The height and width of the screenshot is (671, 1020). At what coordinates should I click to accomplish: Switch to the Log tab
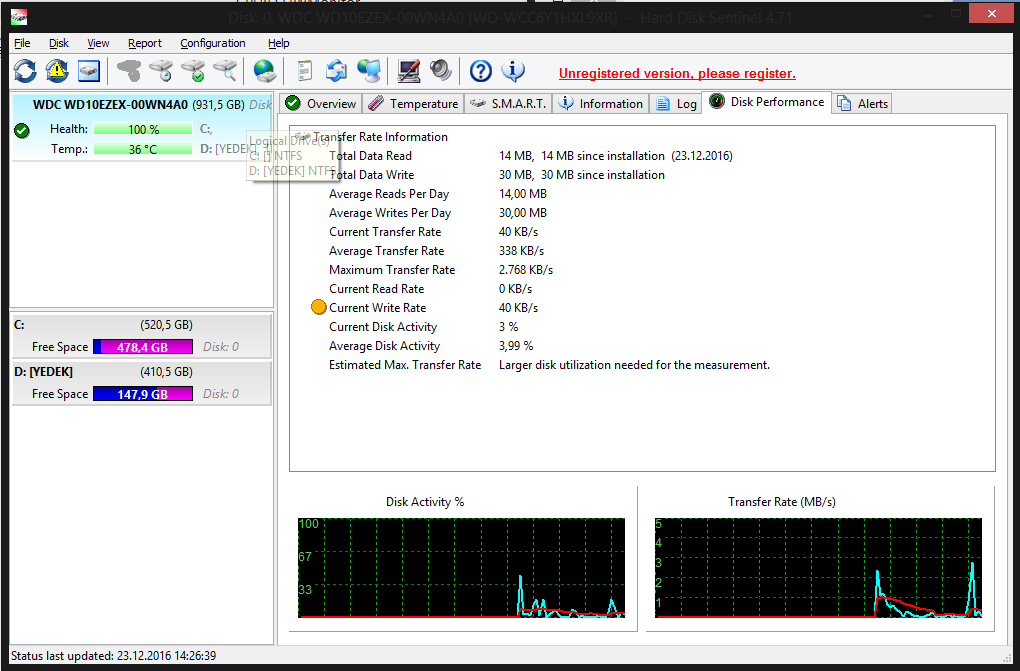[x=676, y=103]
